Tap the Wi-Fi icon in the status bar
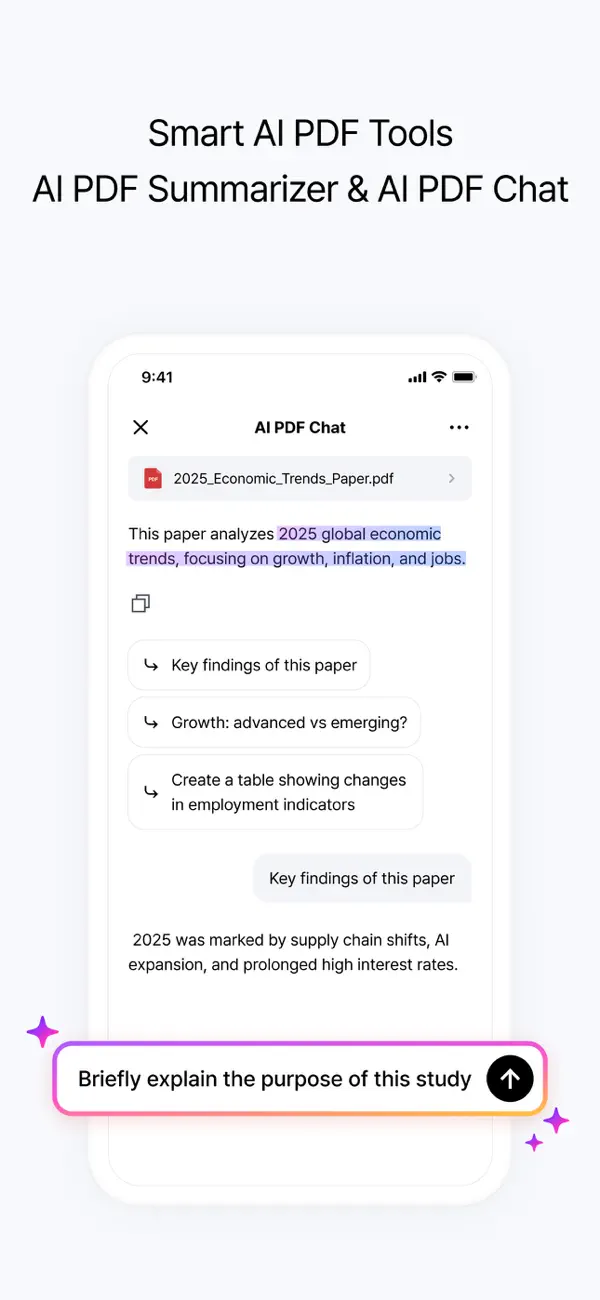This screenshot has height=1300, width=600. coord(438,377)
